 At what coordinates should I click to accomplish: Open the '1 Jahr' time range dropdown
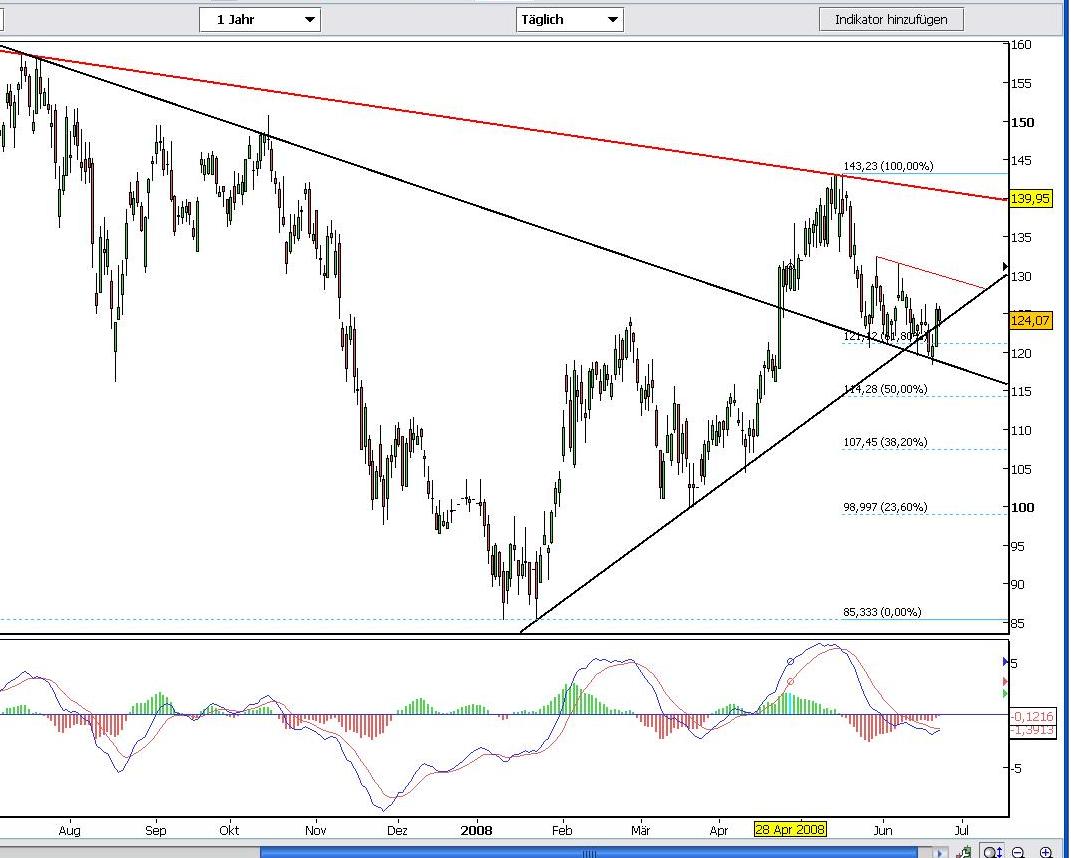coord(260,19)
